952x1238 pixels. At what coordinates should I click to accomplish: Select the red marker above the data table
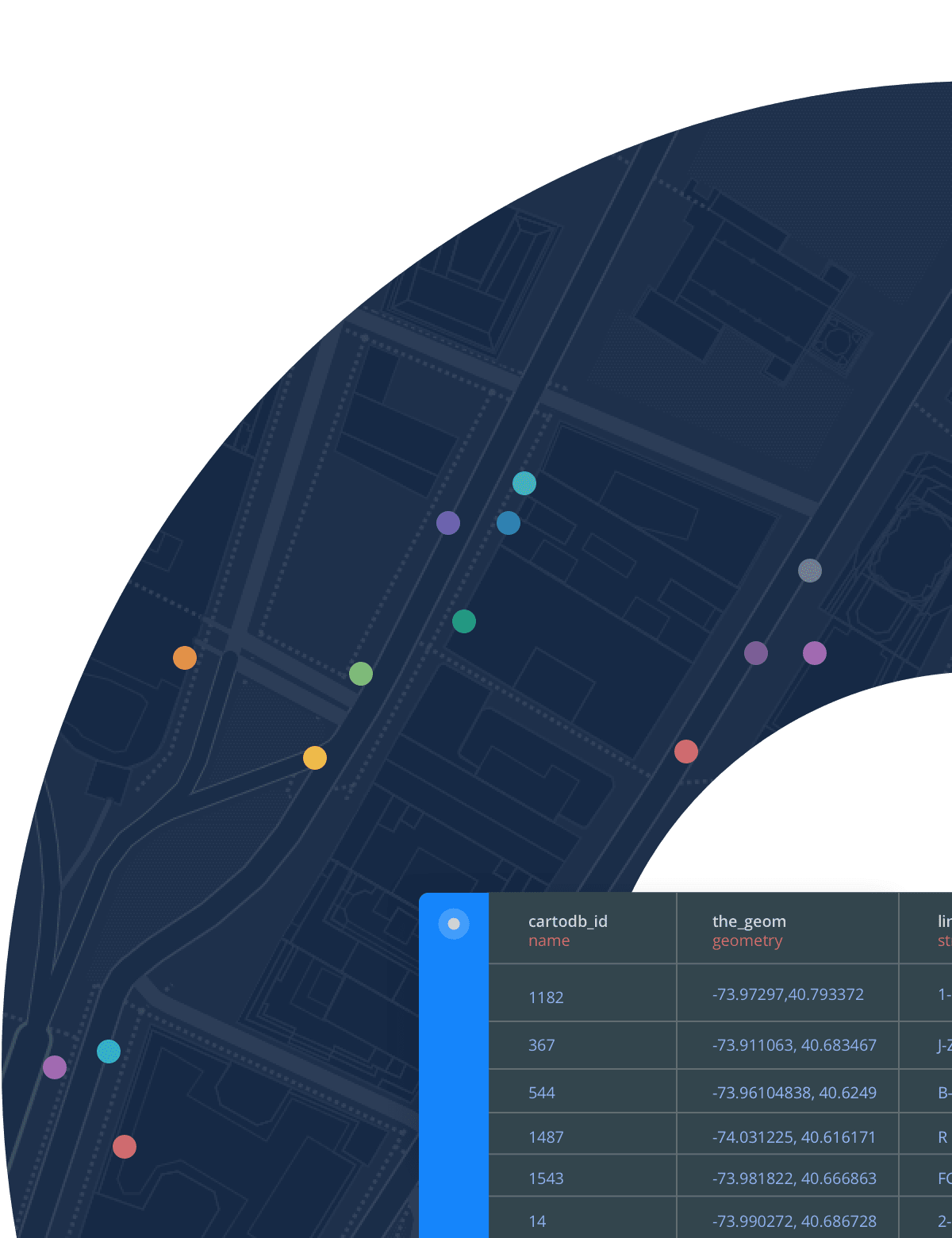686,752
